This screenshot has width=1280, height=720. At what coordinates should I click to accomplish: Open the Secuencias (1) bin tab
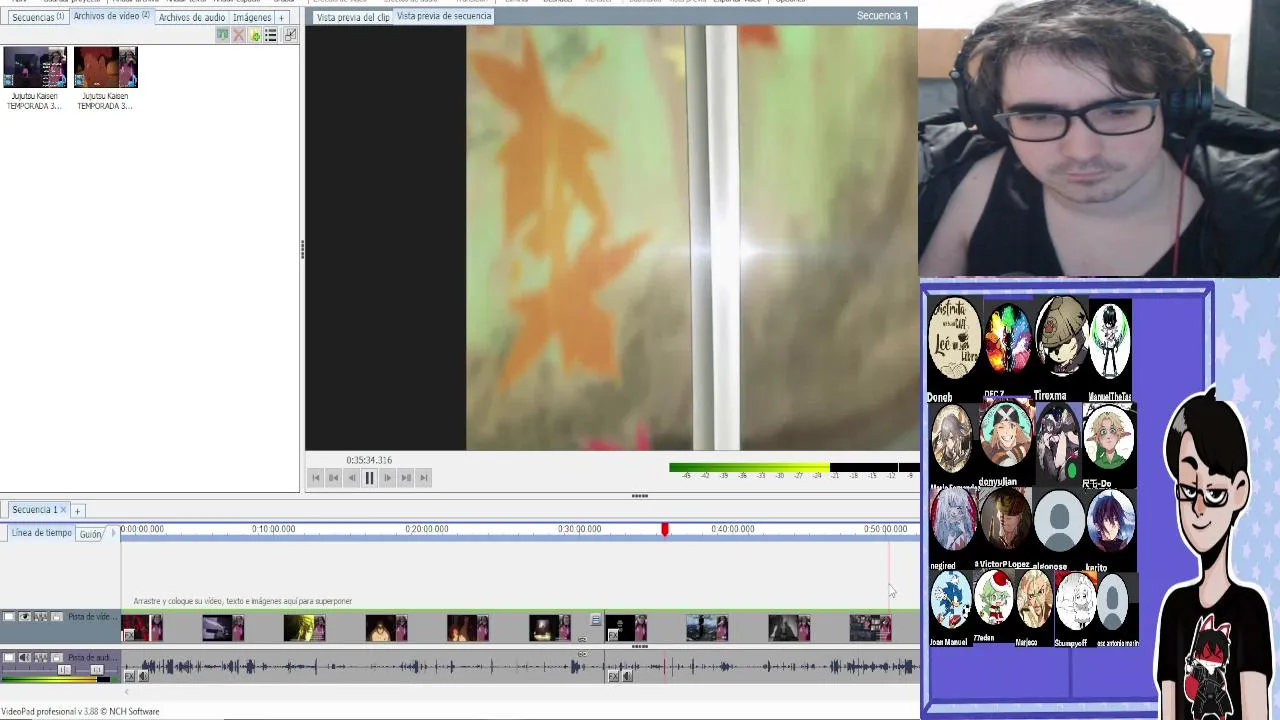[36, 17]
